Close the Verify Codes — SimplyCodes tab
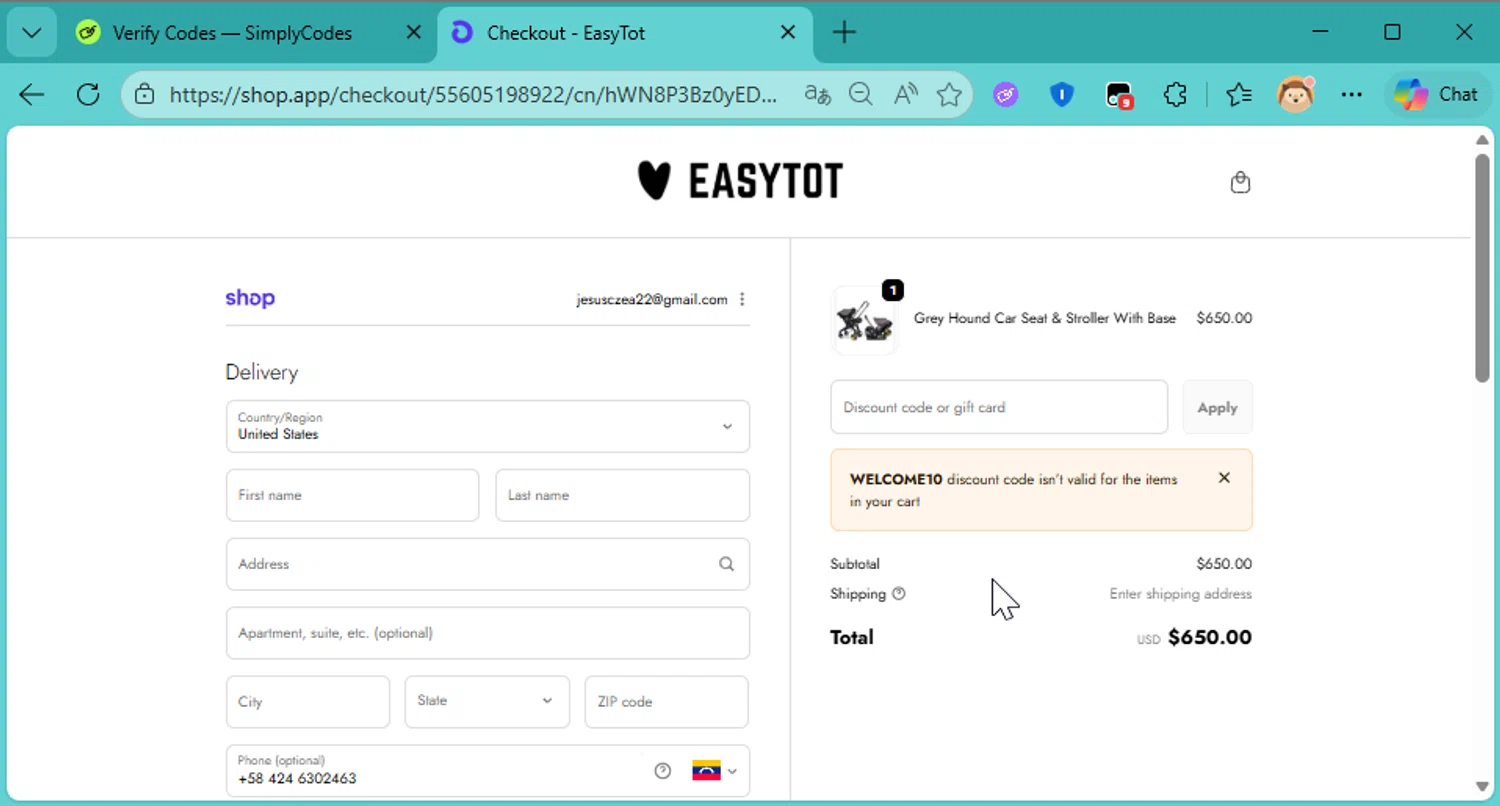The height and width of the screenshot is (806, 1500). pos(413,33)
